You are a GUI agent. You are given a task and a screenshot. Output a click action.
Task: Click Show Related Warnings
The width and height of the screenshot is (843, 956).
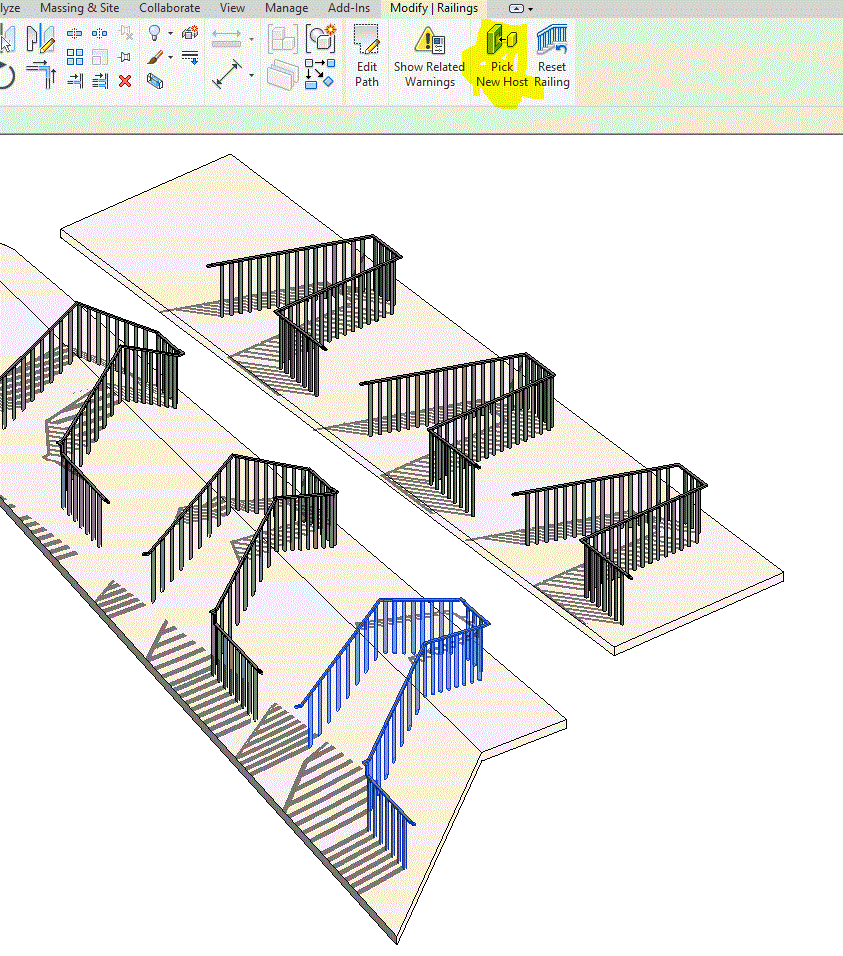429,55
